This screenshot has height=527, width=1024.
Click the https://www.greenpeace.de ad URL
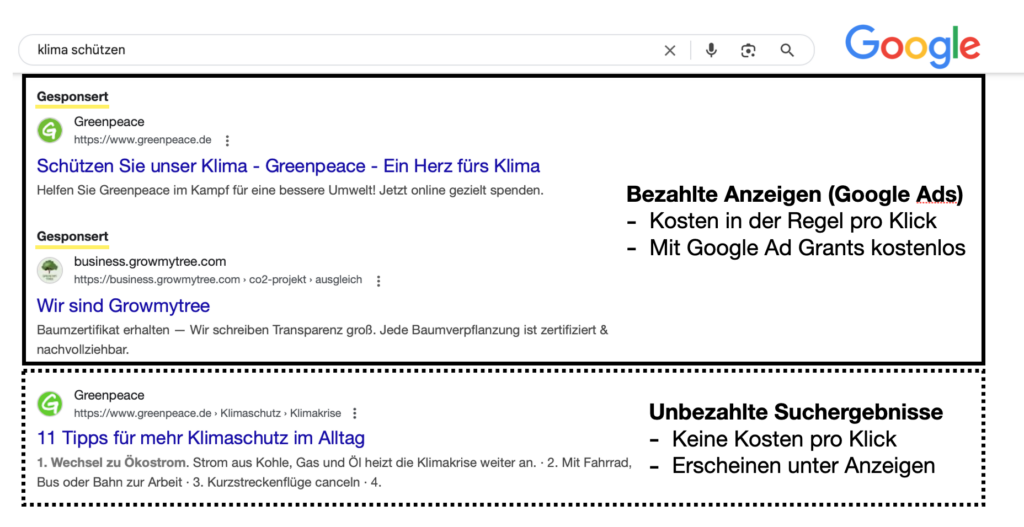[142, 140]
